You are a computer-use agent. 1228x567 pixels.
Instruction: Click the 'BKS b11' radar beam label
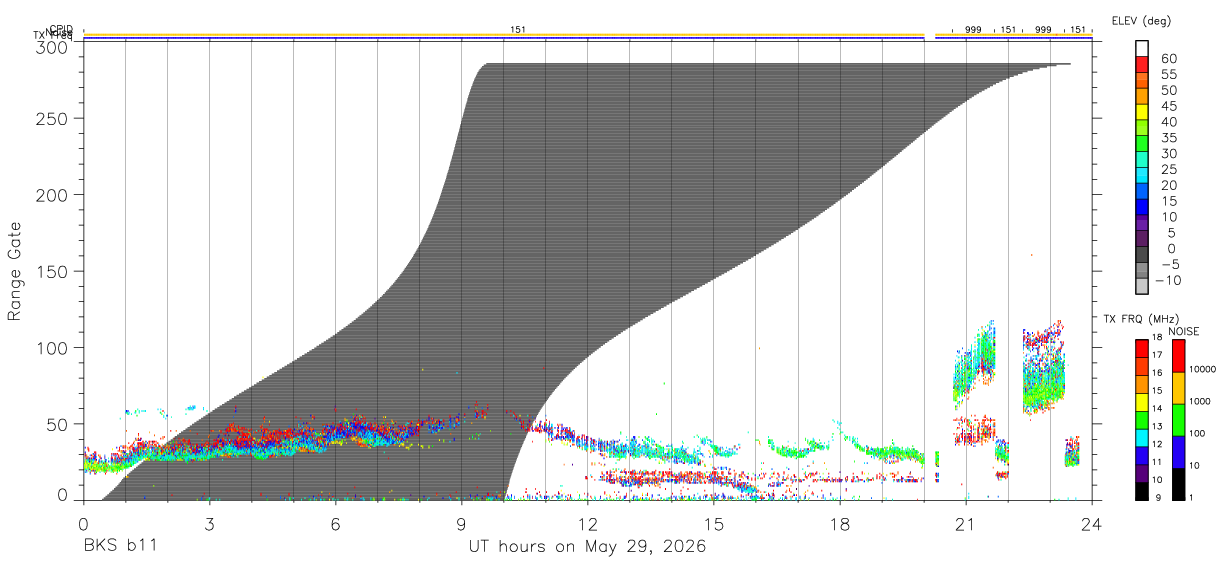pyautogui.click(x=119, y=547)
